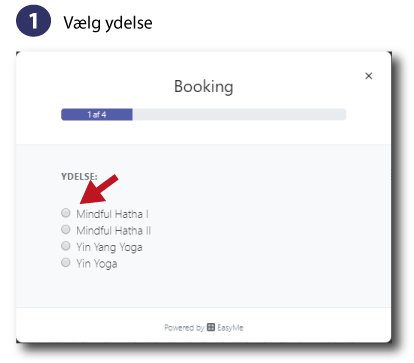
Task: Open the EasyMe text link
Action: [x=230, y=328]
